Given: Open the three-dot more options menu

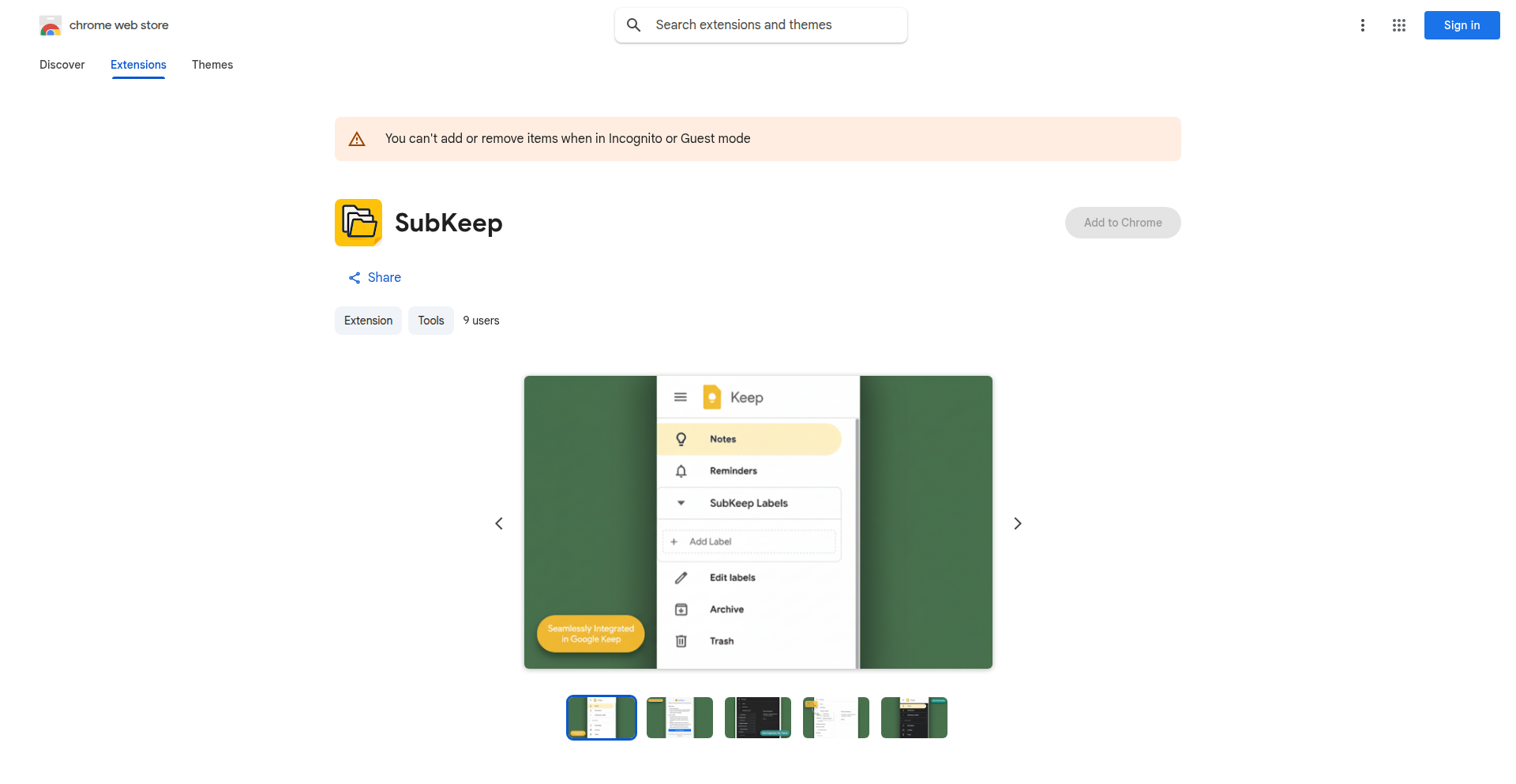Looking at the screenshot, I should pyautogui.click(x=1363, y=25).
